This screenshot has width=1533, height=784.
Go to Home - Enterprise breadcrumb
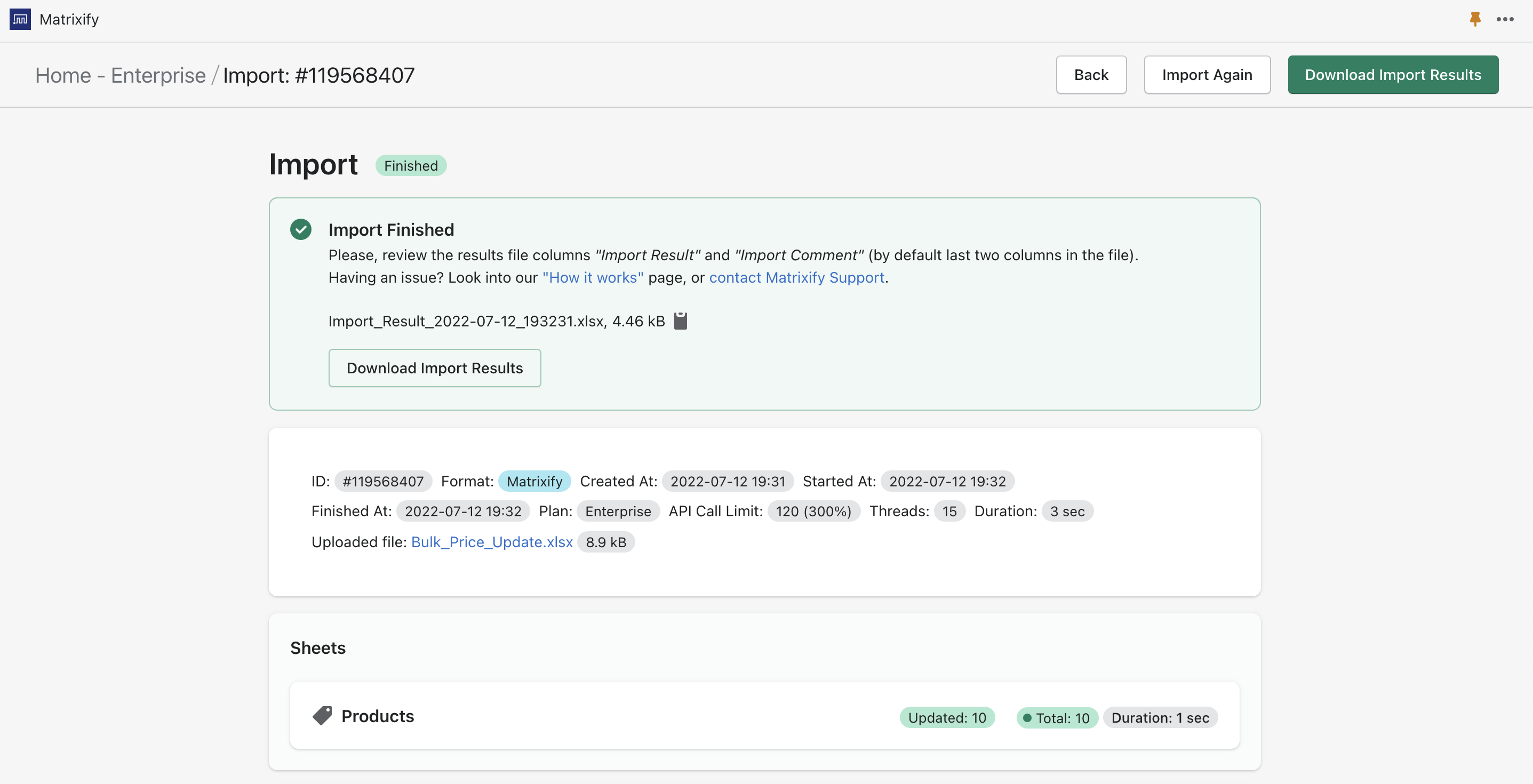(x=120, y=76)
